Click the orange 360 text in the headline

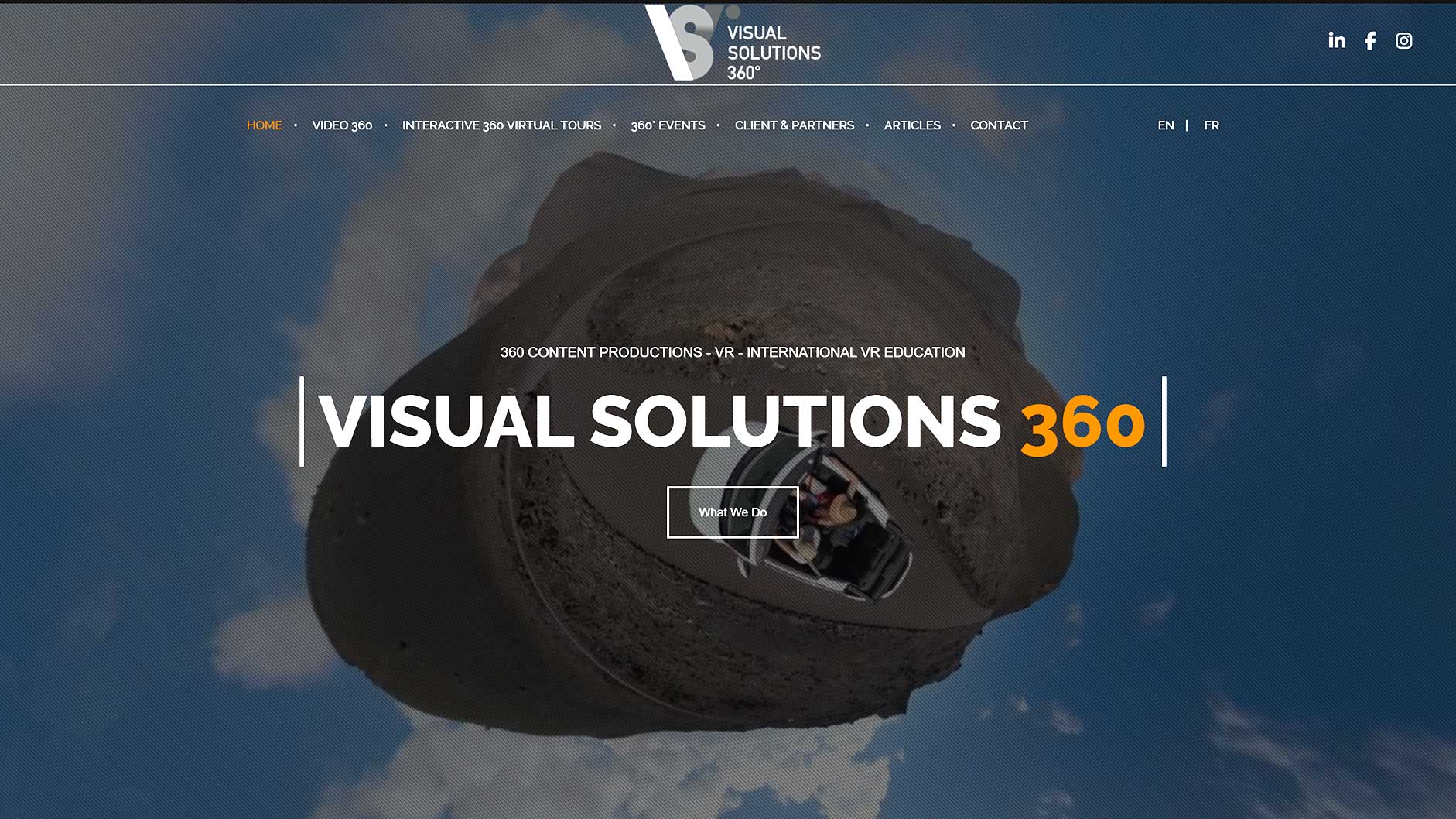(1082, 422)
